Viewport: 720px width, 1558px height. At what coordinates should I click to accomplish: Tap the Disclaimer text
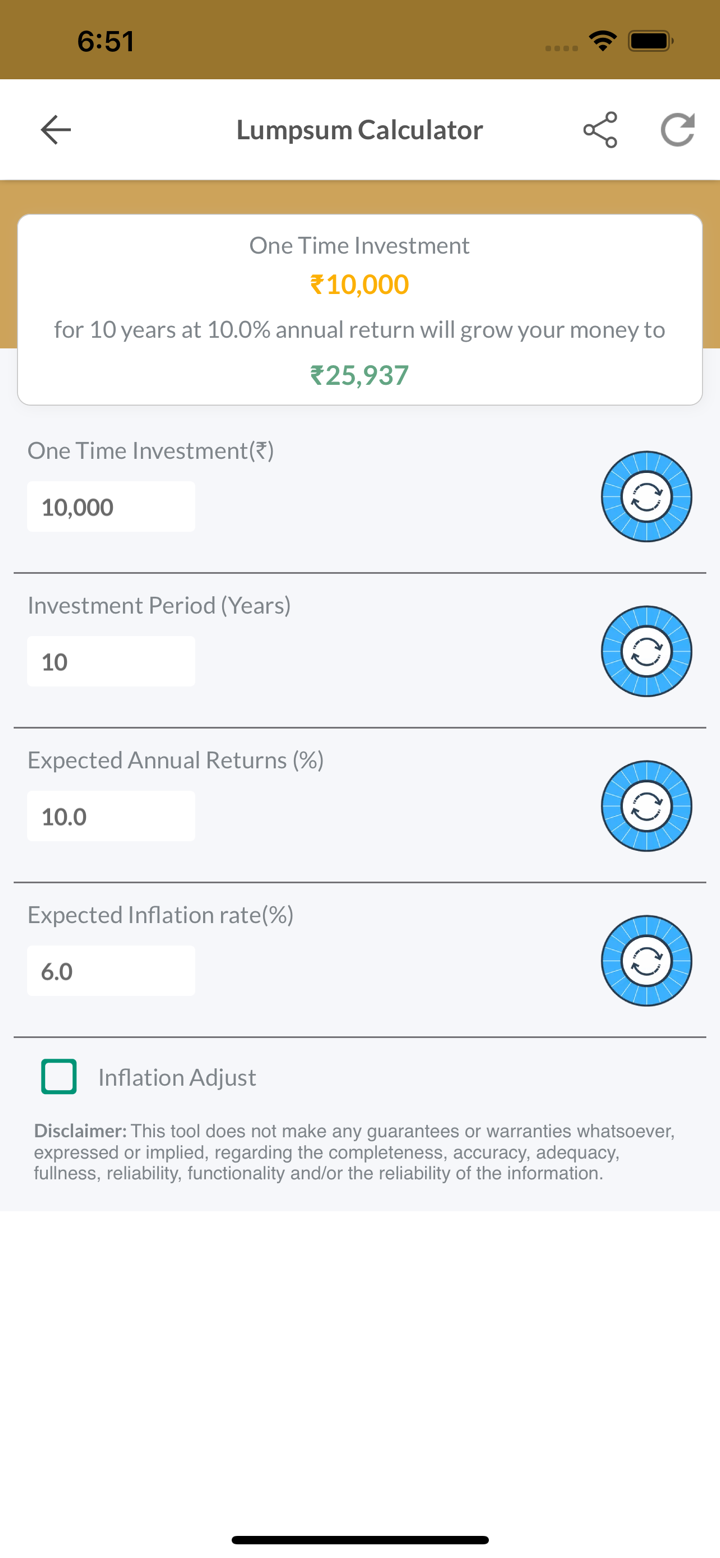coord(355,1152)
